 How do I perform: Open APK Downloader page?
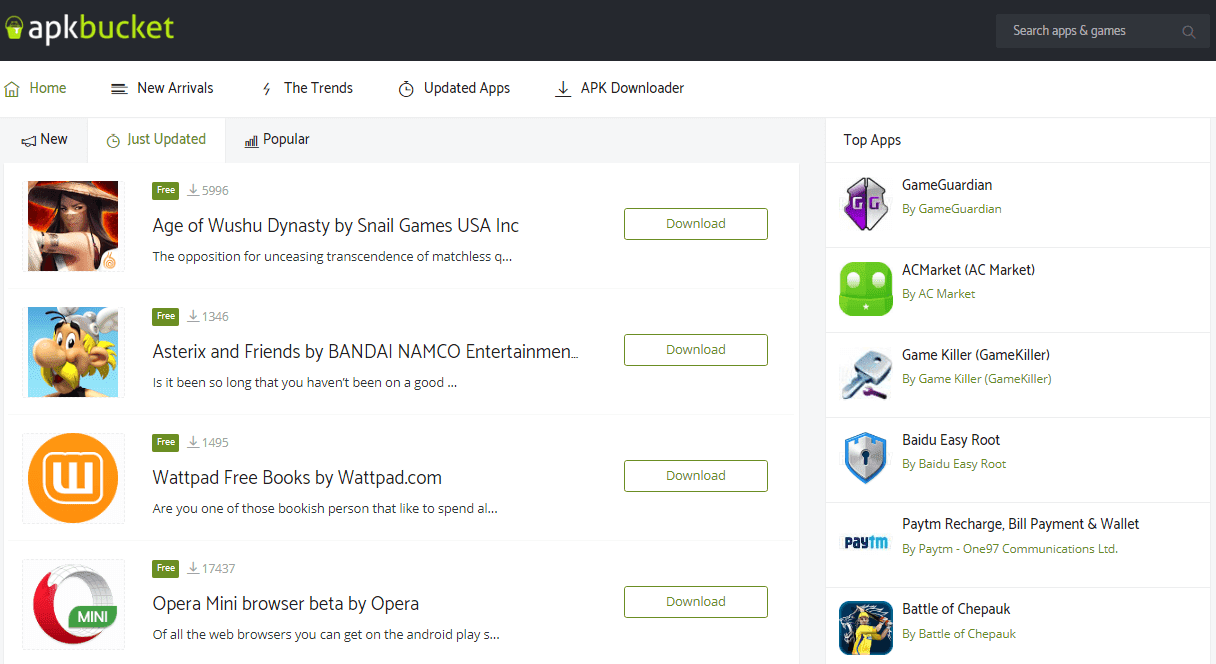coord(620,88)
